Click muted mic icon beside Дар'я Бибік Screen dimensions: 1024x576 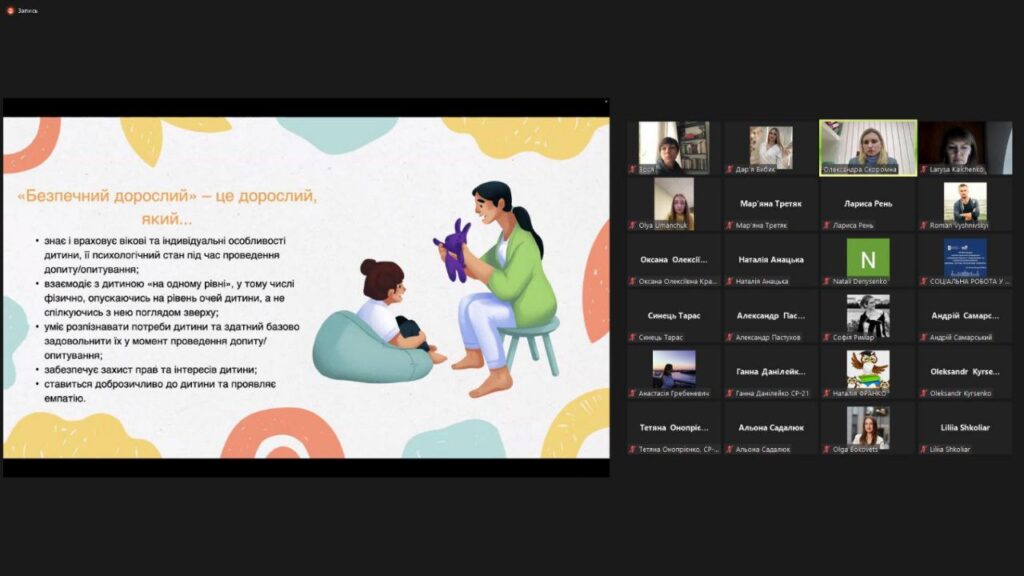730,169
